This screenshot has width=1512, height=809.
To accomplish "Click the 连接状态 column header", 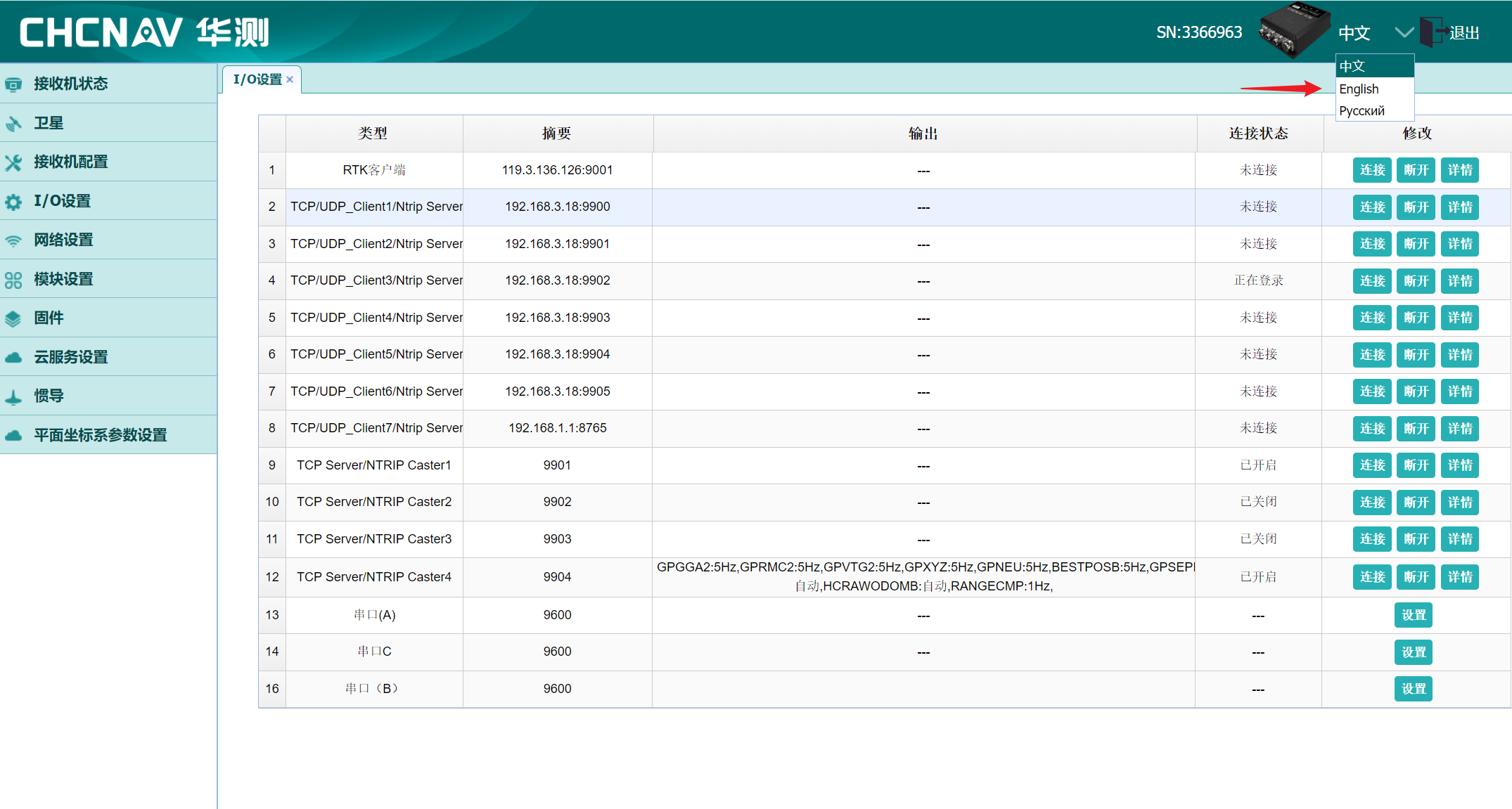I will click(1259, 134).
